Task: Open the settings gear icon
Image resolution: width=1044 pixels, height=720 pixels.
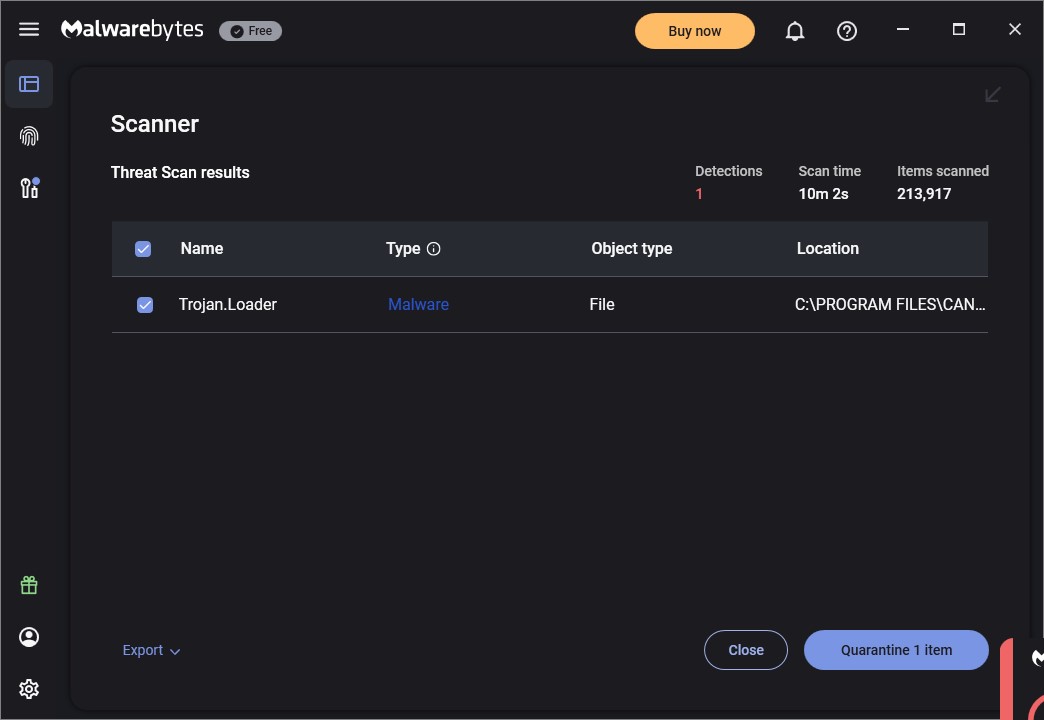Action: click(29, 689)
